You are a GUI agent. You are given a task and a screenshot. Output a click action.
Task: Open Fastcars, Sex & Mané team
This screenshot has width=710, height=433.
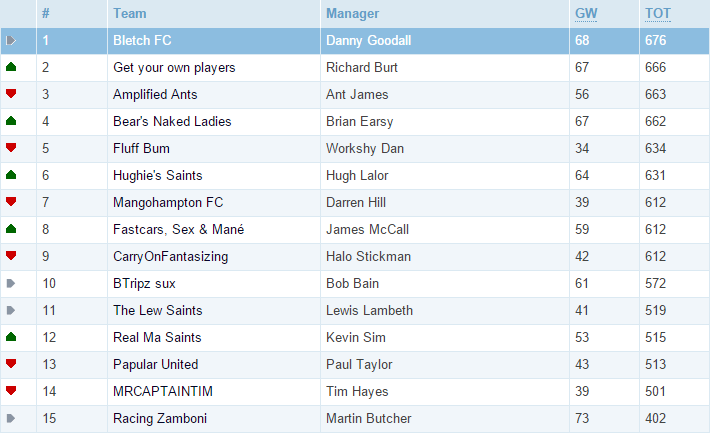click(178, 229)
